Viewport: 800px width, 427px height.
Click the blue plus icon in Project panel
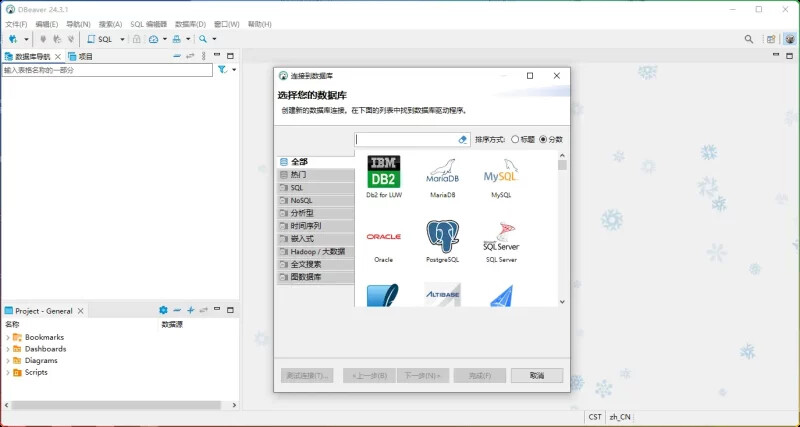(x=190, y=310)
